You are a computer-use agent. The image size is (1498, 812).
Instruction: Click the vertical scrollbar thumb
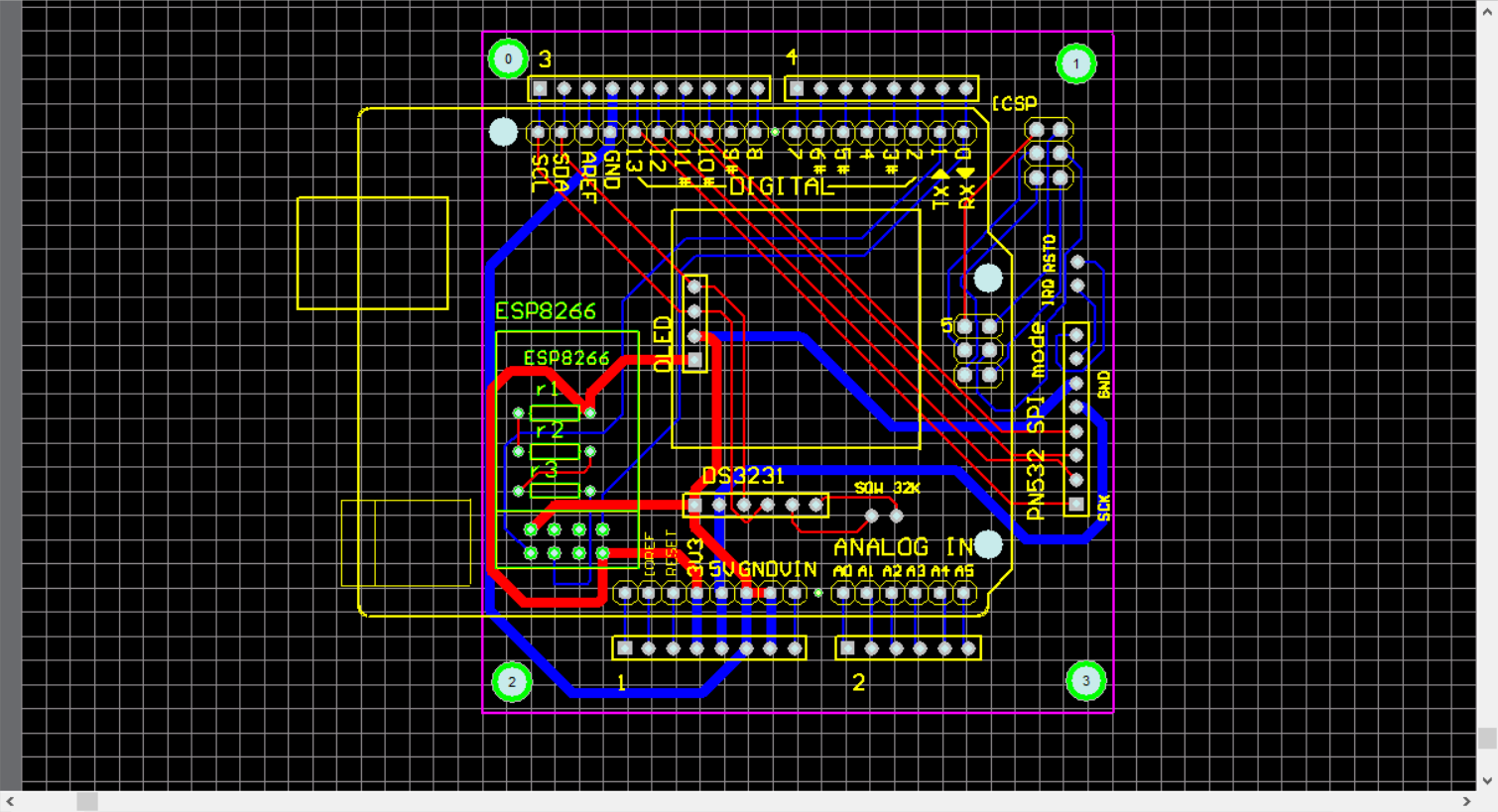pyautogui.click(x=1487, y=738)
